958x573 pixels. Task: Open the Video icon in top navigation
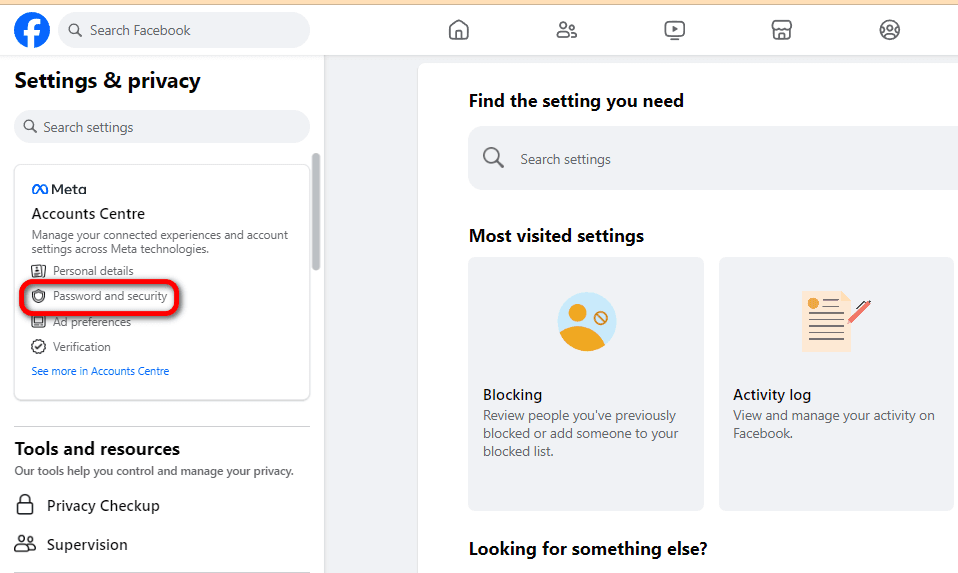pyautogui.click(x=675, y=30)
